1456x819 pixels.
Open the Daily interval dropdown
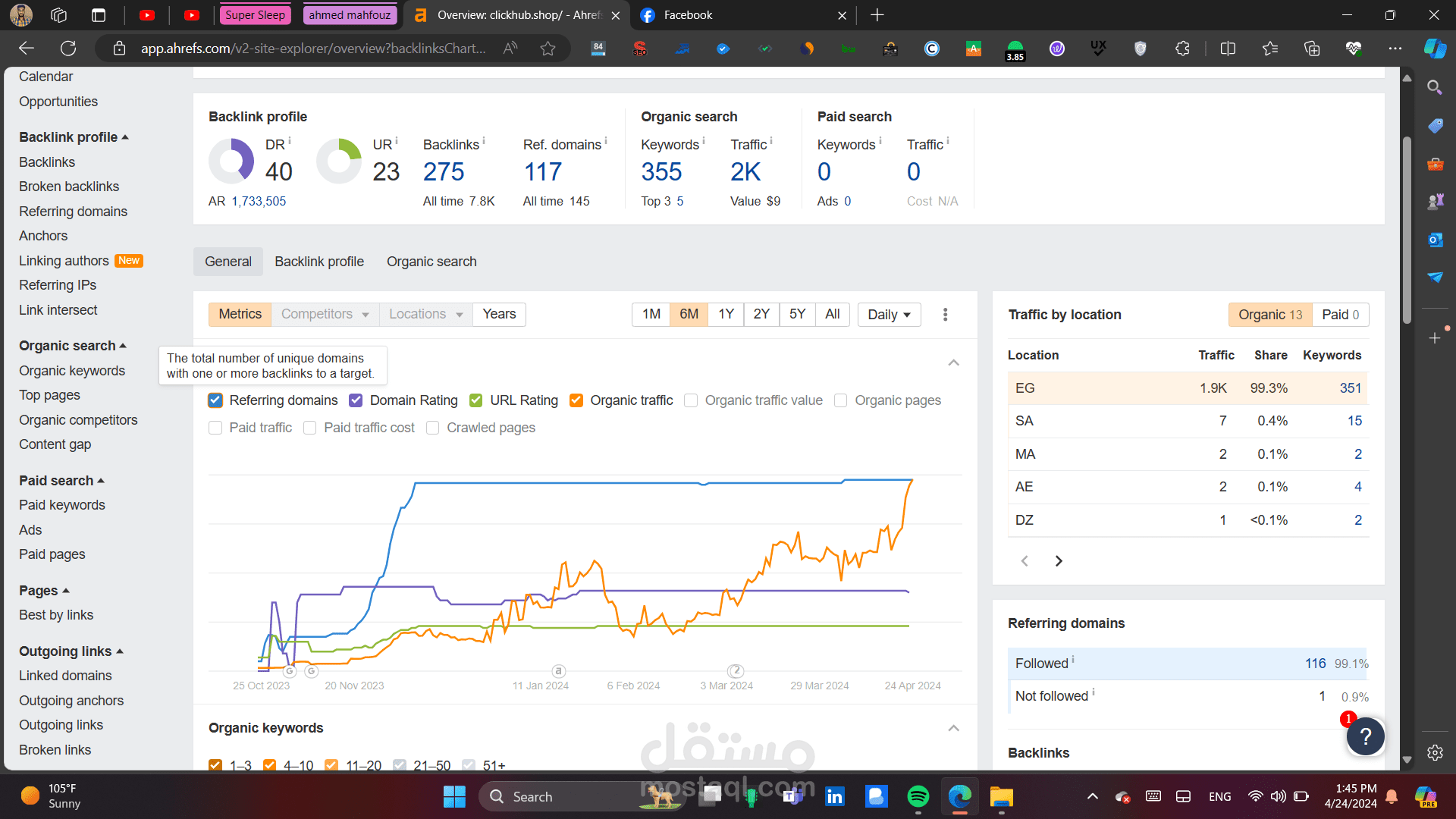pyautogui.click(x=889, y=314)
